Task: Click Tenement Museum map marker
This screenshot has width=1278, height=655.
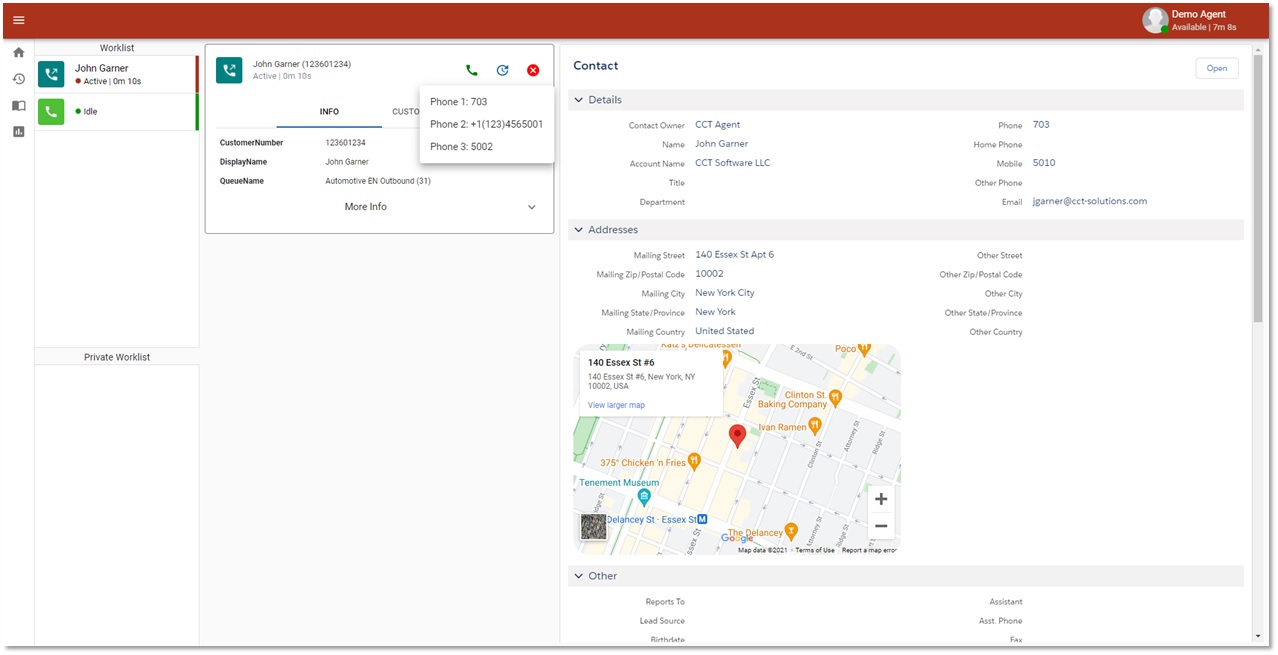Action: (x=645, y=496)
